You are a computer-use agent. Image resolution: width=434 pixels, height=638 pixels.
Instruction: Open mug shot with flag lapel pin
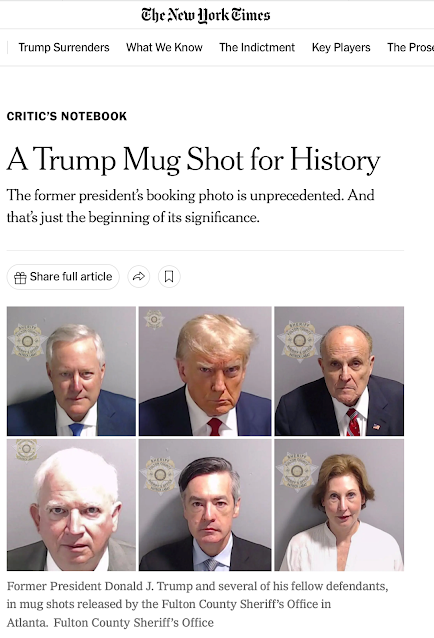click(339, 371)
